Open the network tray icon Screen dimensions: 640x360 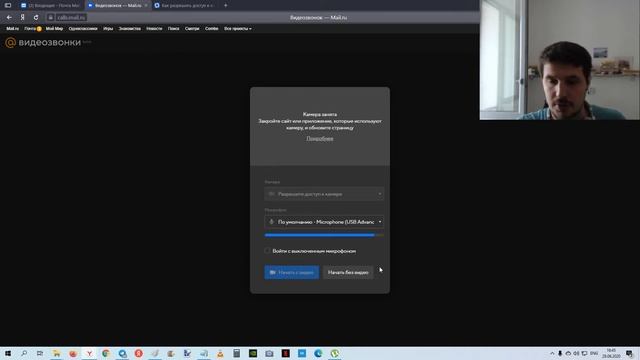tap(584, 353)
